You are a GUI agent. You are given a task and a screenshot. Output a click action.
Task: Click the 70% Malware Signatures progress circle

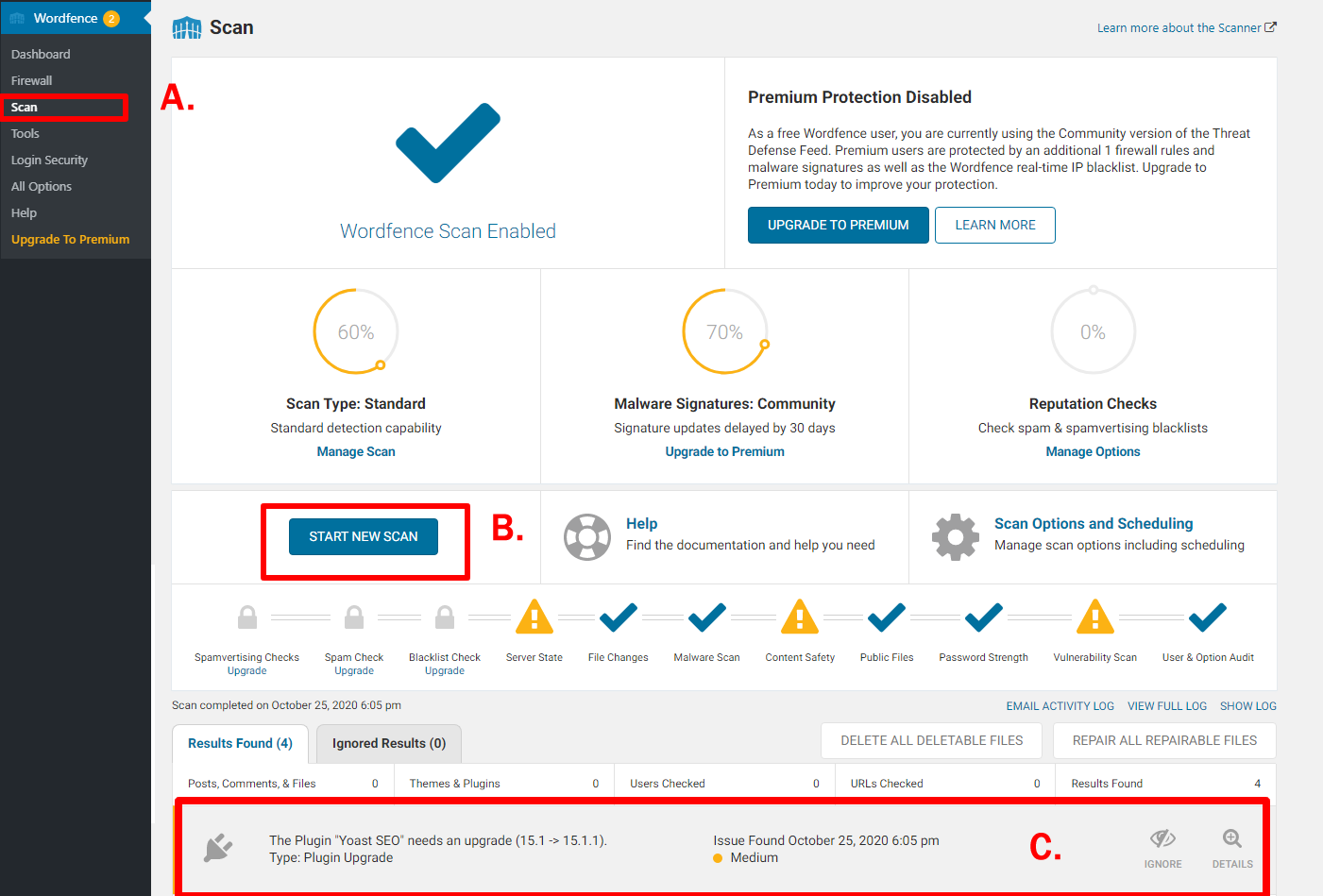point(725,331)
